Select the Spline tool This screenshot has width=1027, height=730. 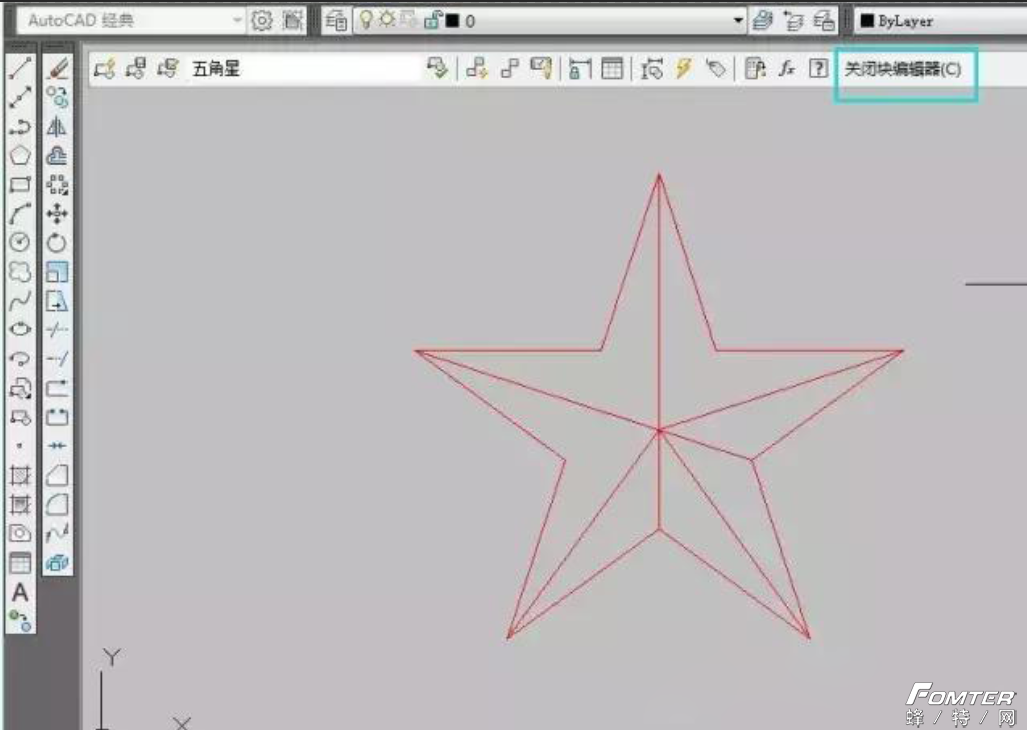point(20,301)
